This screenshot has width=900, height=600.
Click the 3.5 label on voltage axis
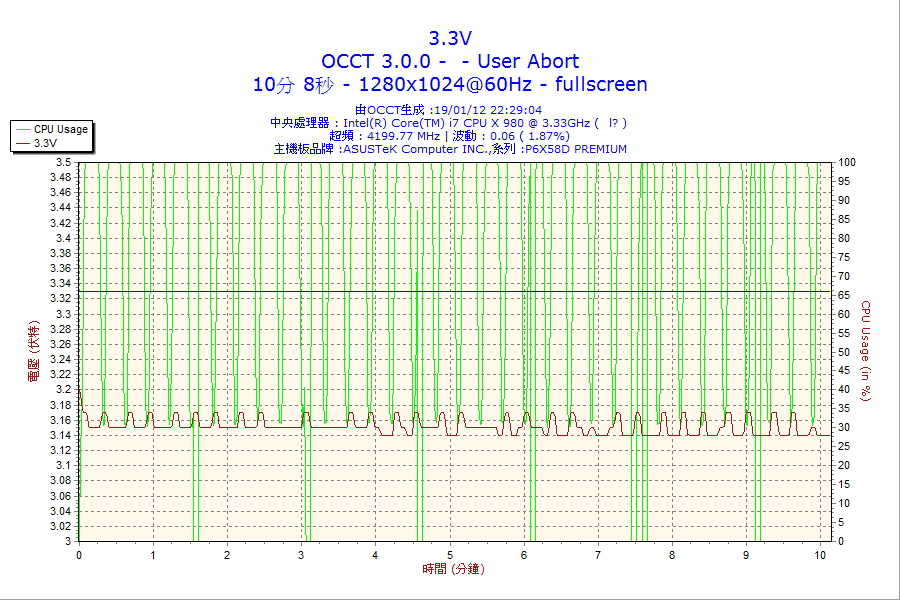64,162
